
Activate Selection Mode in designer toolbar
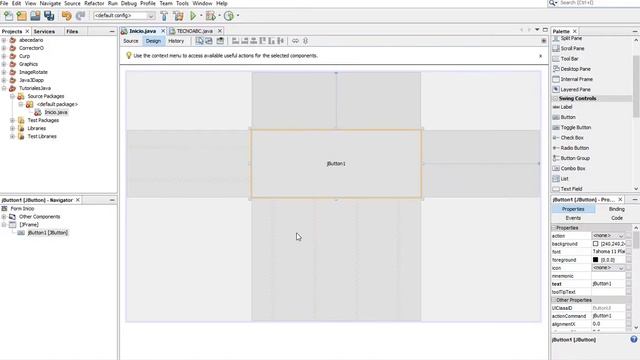(x=199, y=41)
